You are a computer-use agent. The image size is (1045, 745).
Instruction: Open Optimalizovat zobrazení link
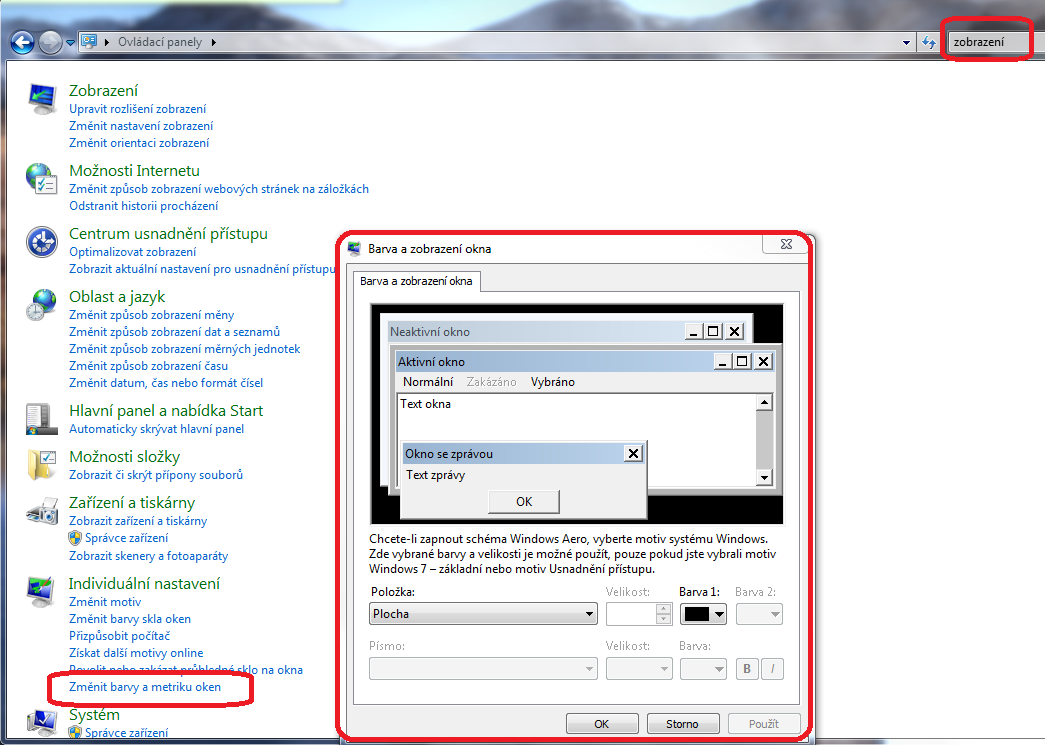(x=133, y=252)
